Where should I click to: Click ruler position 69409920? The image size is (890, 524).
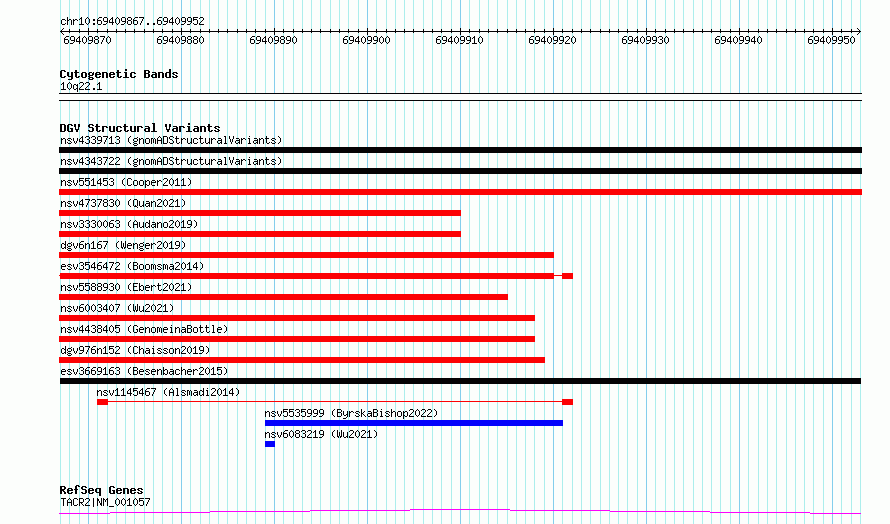[552, 40]
